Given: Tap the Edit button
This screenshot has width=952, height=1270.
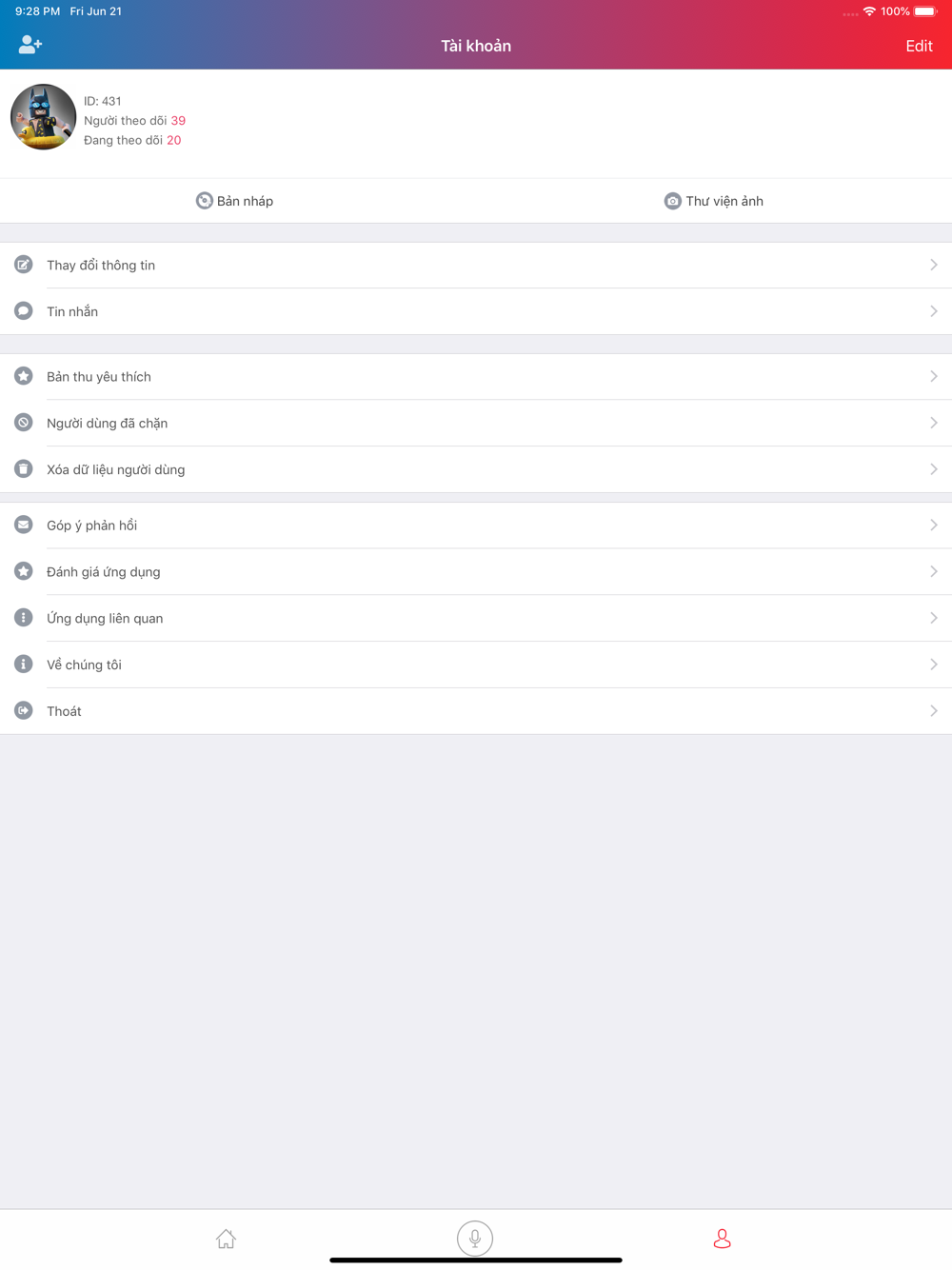Looking at the screenshot, I should [x=919, y=46].
